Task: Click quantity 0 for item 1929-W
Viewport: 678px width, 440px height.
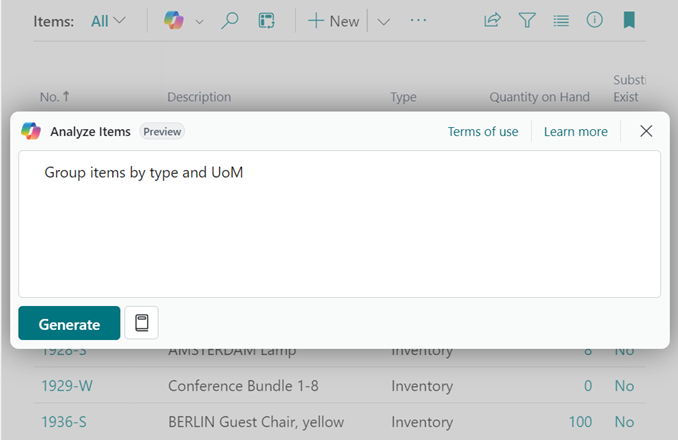Action: (x=588, y=386)
